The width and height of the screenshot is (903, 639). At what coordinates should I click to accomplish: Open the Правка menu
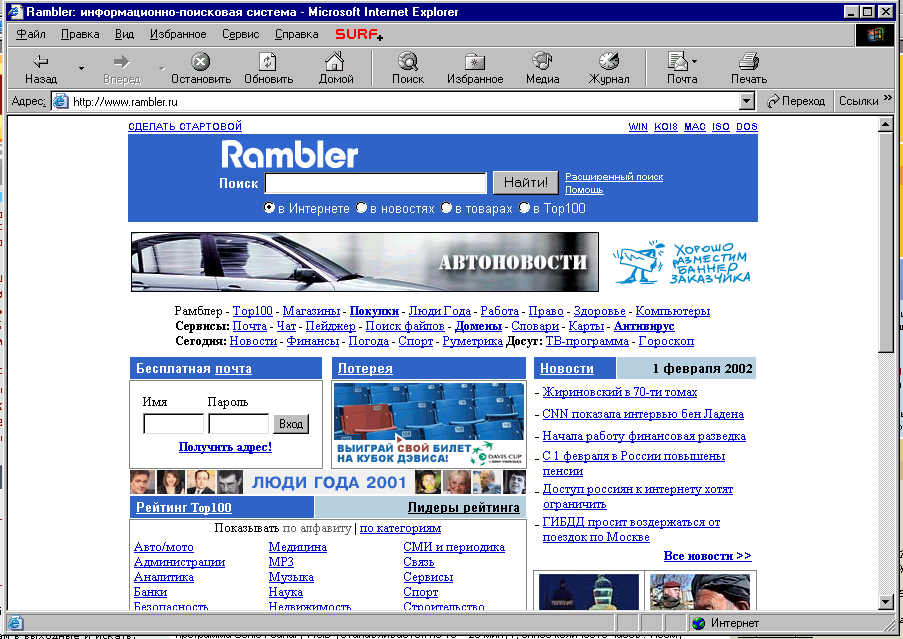point(80,35)
